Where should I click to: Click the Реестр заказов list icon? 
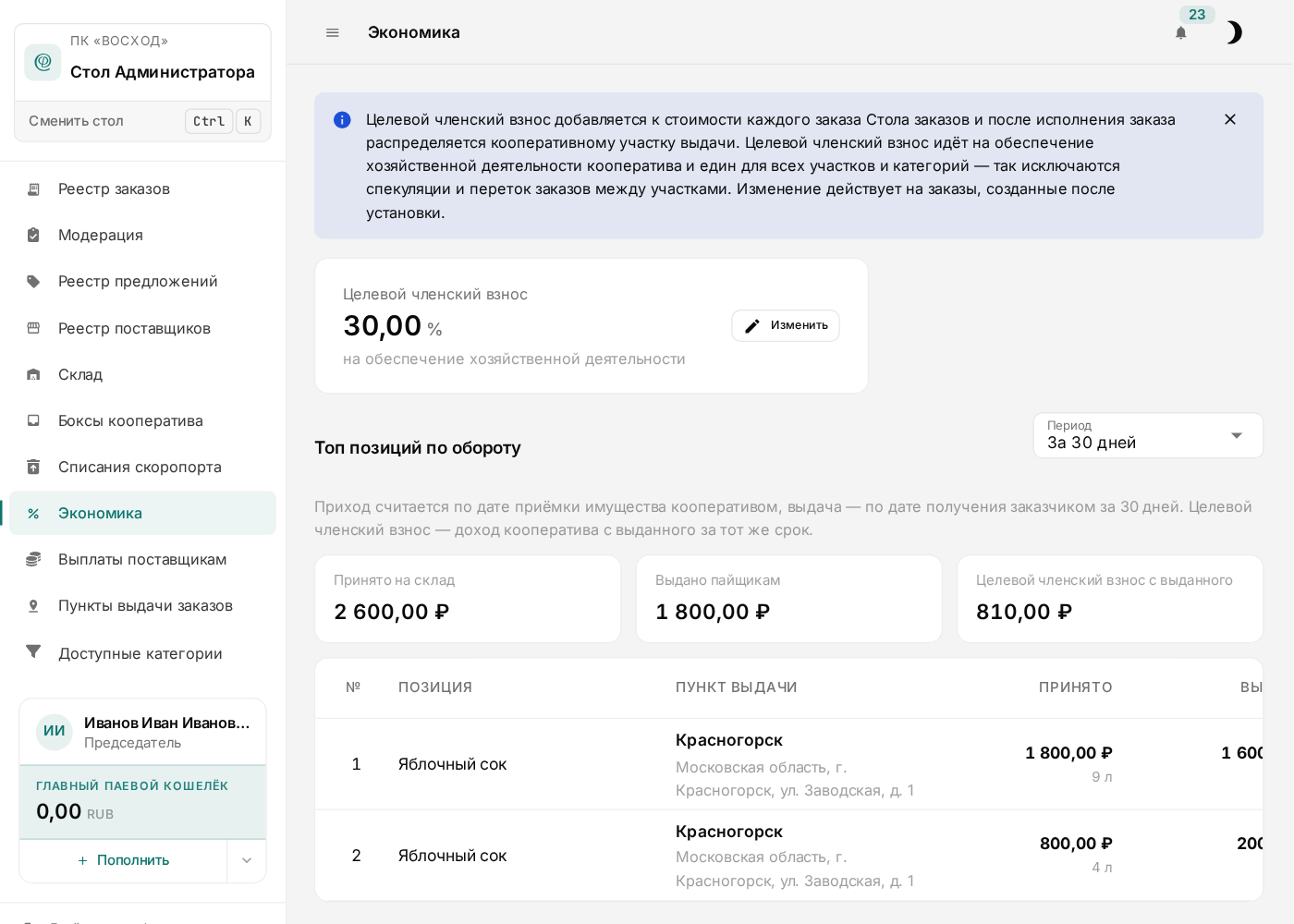click(x=33, y=188)
